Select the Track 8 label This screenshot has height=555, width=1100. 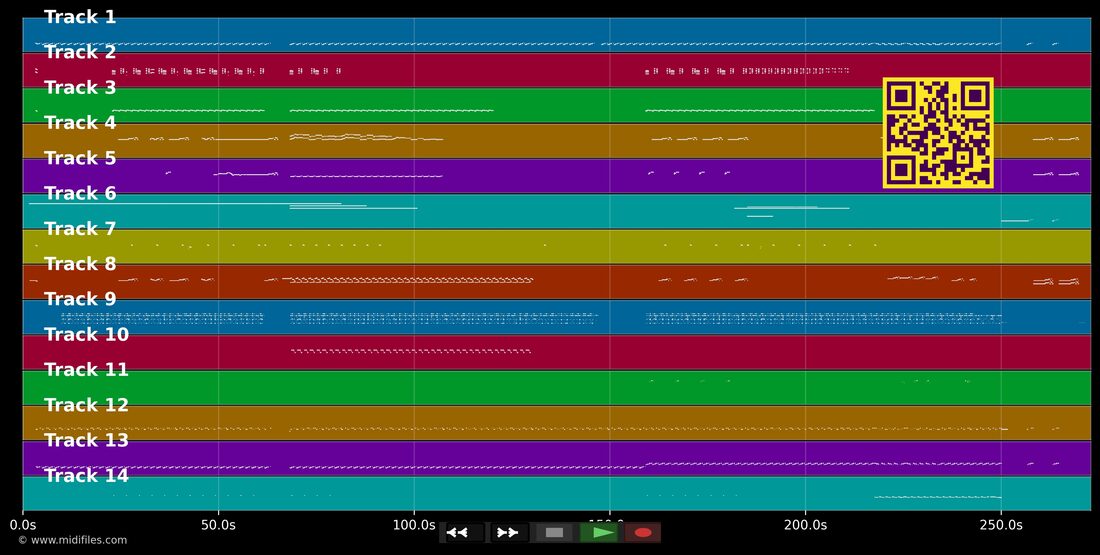pyautogui.click(x=80, y=264)
